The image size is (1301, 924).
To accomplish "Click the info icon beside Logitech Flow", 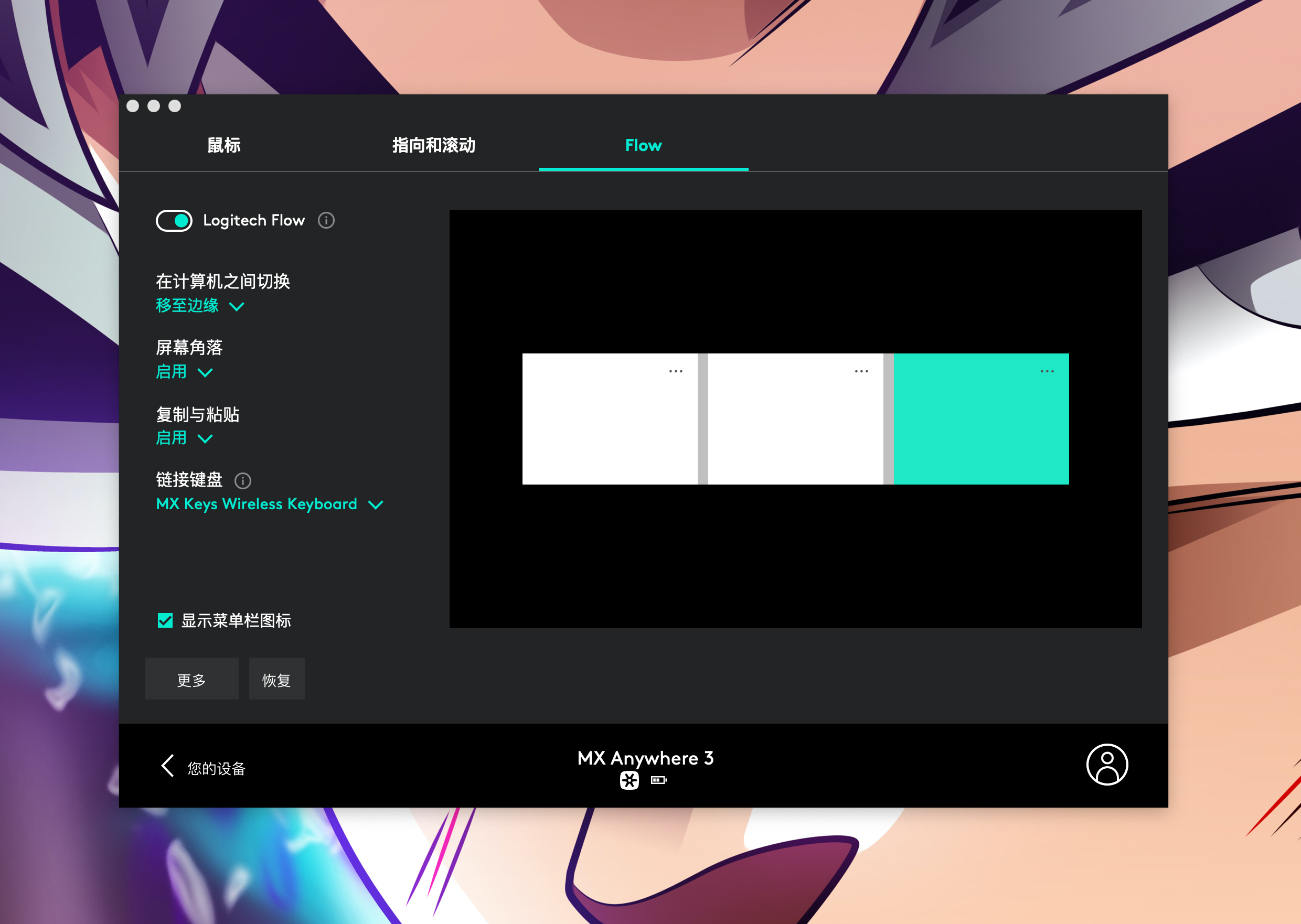I will (x=326, y=221).
